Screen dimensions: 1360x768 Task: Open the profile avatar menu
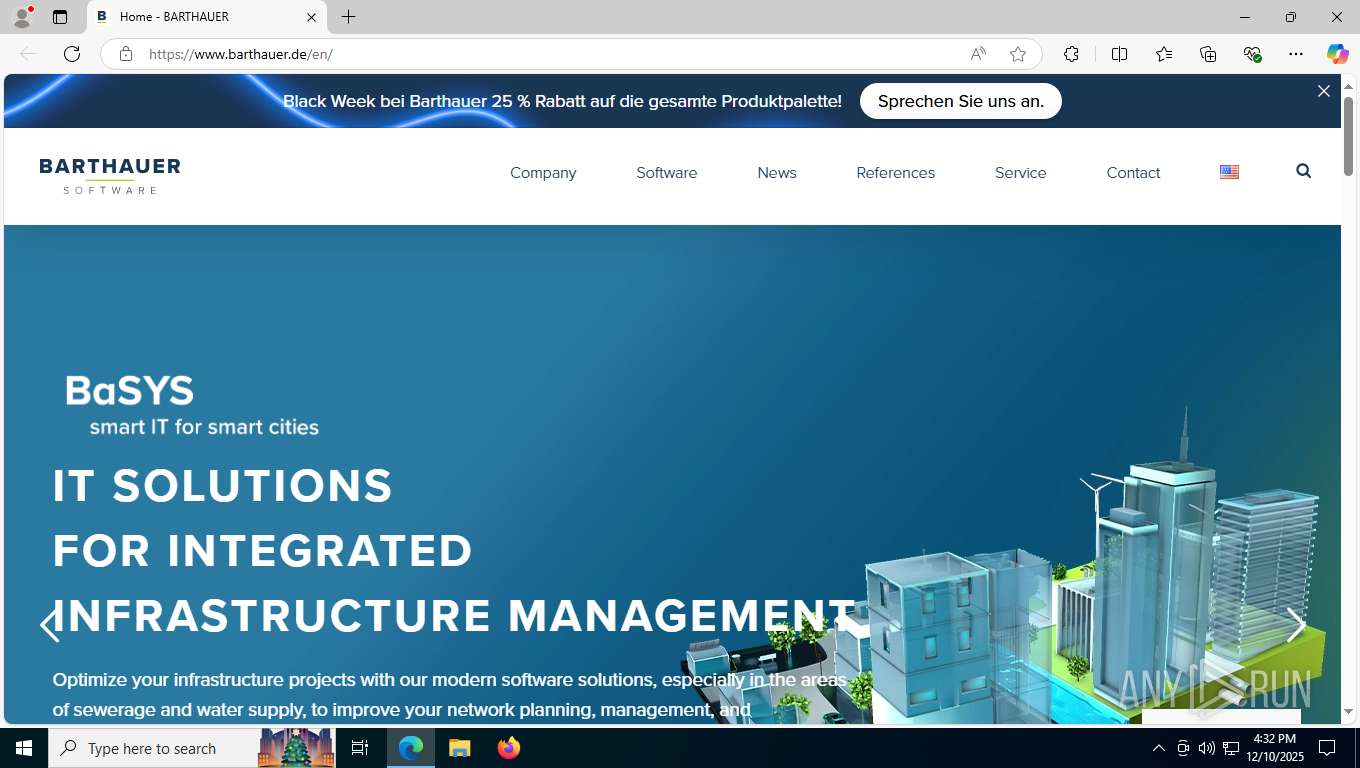pos(22,17)
